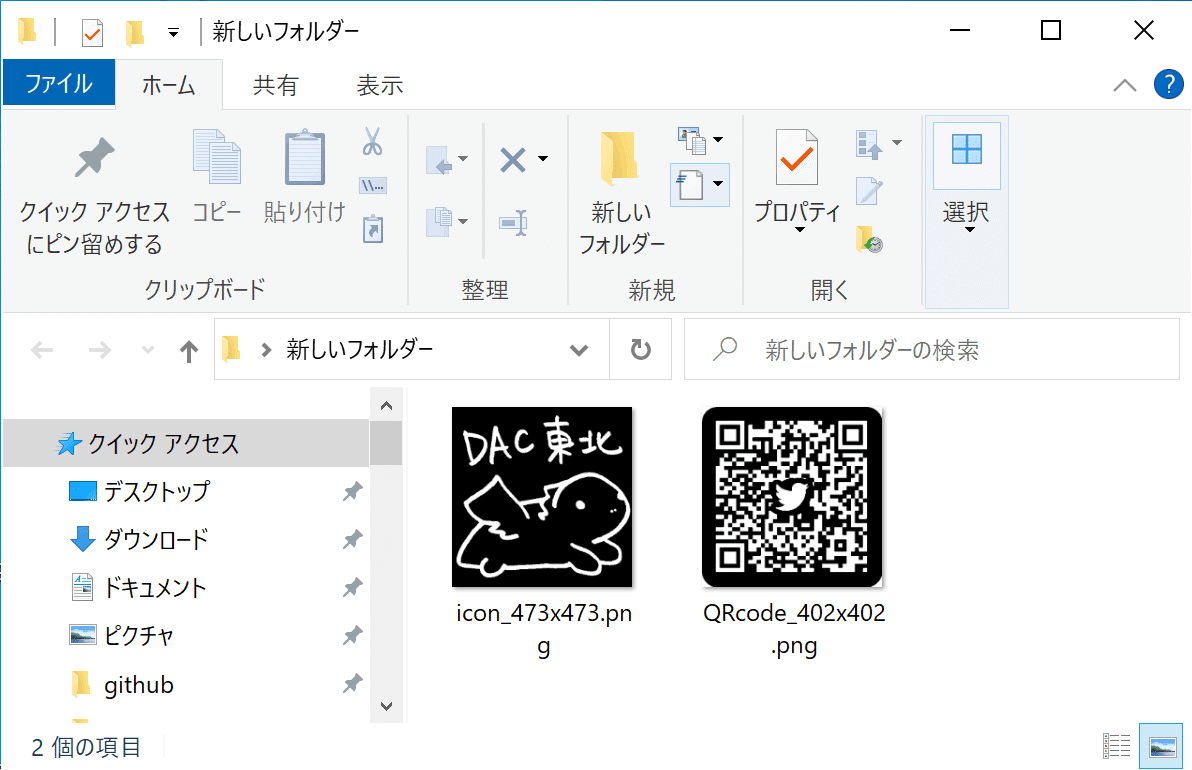Screen dimensions: 1192x770
Task: Click 新しいフォルダー breadcrumb in address bar
Action: pos(360,350)
